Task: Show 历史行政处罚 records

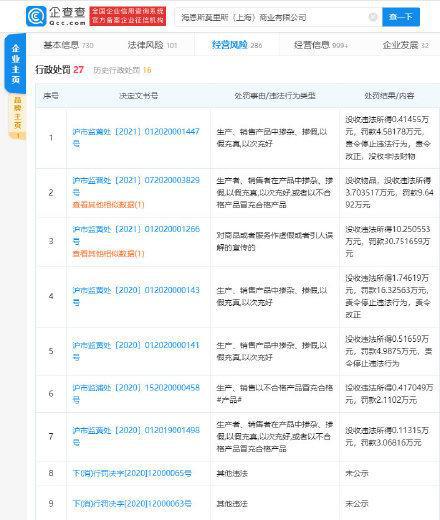Action: pyautogui.click(x=122, y=70)
